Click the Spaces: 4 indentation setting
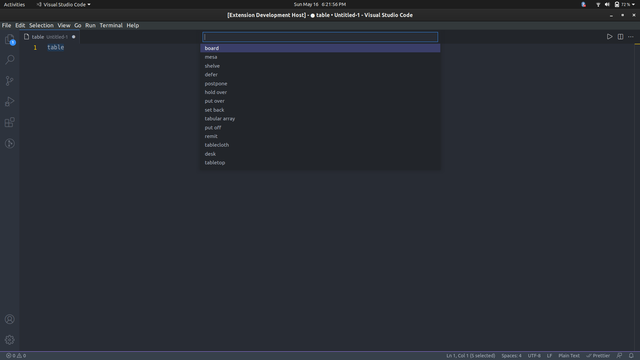 pyautogui.click(x=511, y=356)
